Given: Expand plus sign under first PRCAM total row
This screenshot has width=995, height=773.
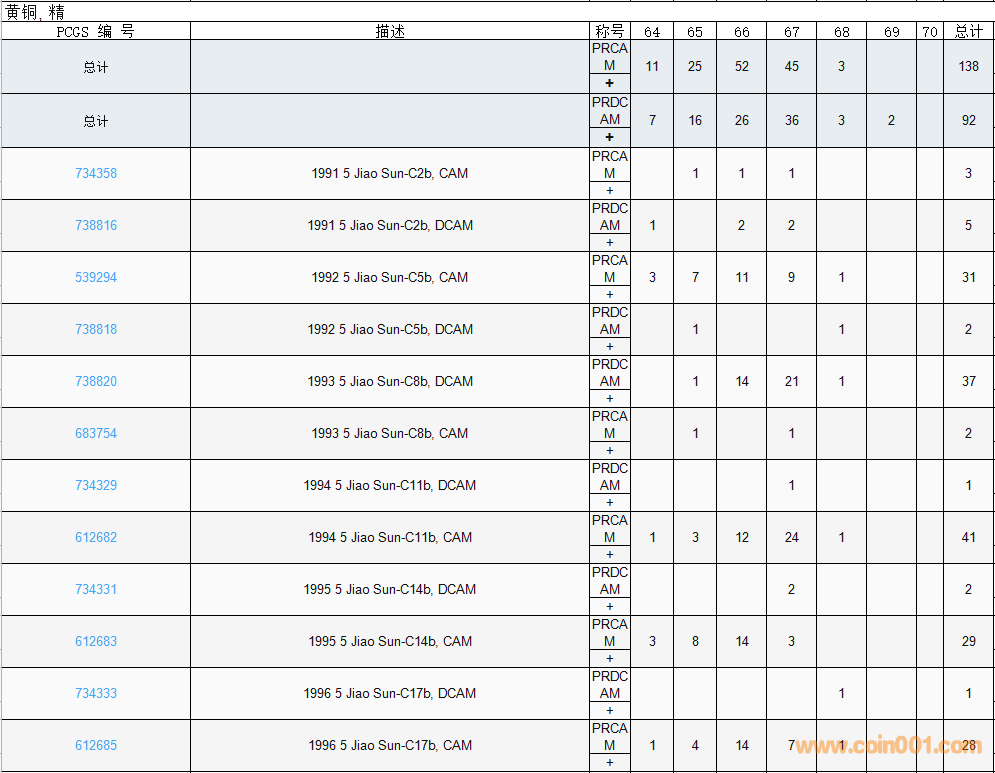Looking at the screenshot, I should 610,83.
